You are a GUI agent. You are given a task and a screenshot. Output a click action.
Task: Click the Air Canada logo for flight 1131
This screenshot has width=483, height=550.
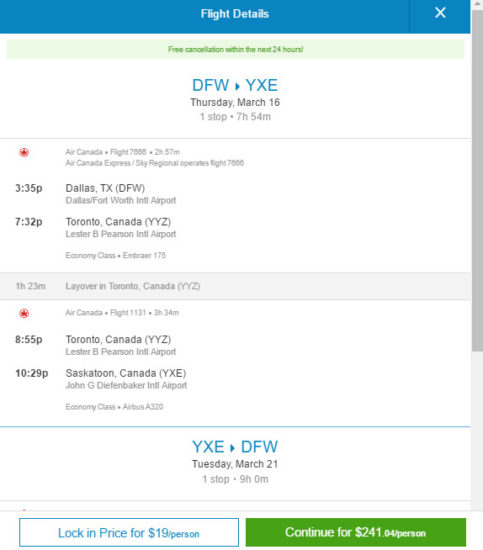[x=24, y=313]
